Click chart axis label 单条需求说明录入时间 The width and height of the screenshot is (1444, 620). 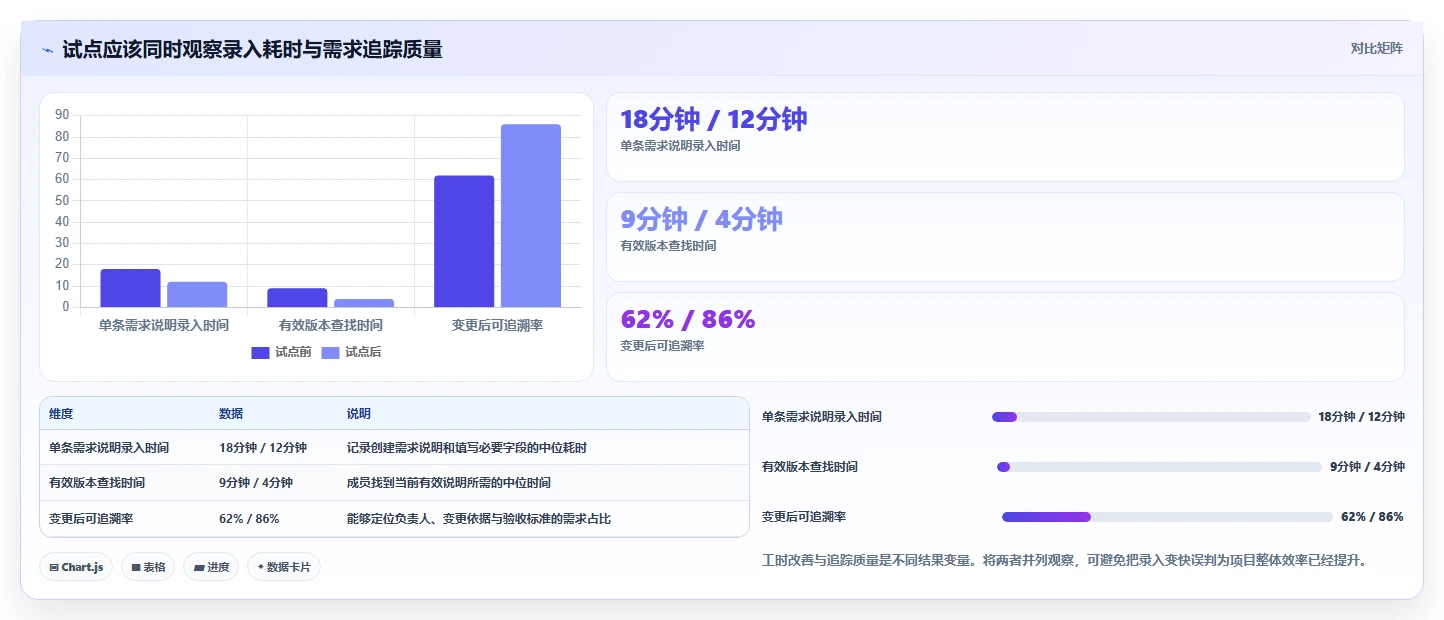coord(164,325)
